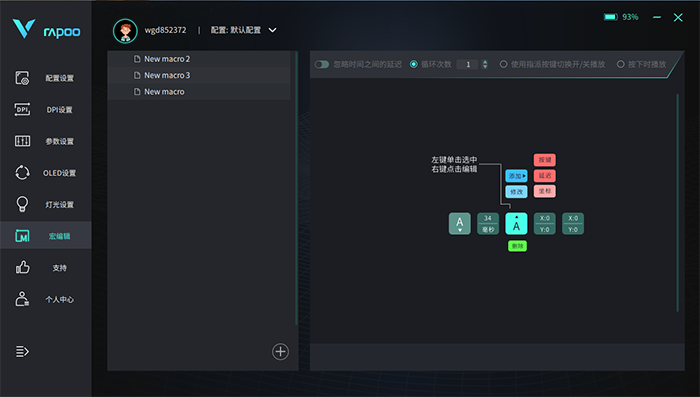Click the light blue 修改 button
Screen dimensions: 700x397
pos(517,192)
